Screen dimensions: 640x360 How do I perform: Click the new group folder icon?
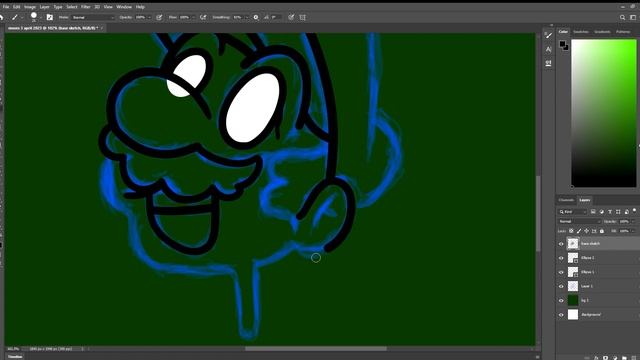pos(624,358)
